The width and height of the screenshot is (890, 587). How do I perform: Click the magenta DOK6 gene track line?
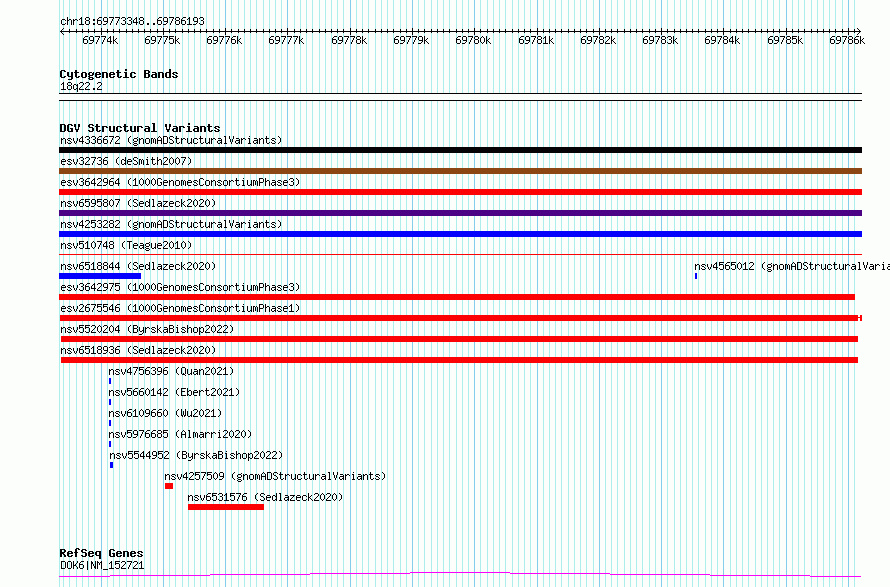pyautogui.click(x=460, y=575)
